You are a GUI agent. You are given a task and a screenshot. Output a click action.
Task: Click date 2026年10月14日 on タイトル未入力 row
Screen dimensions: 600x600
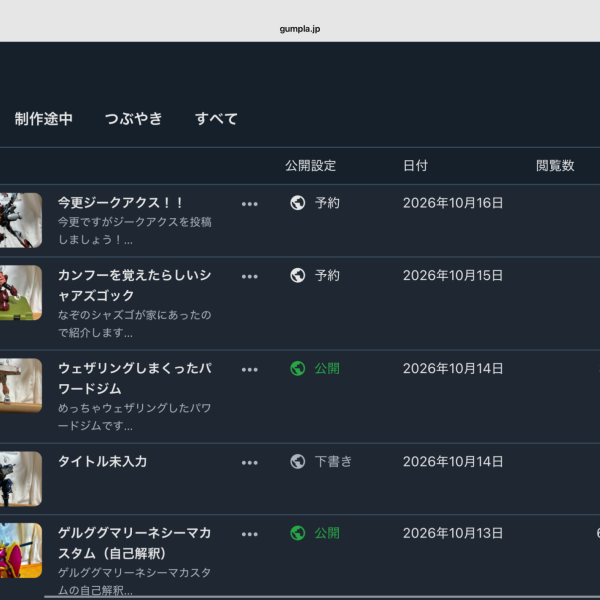(453, 461)
